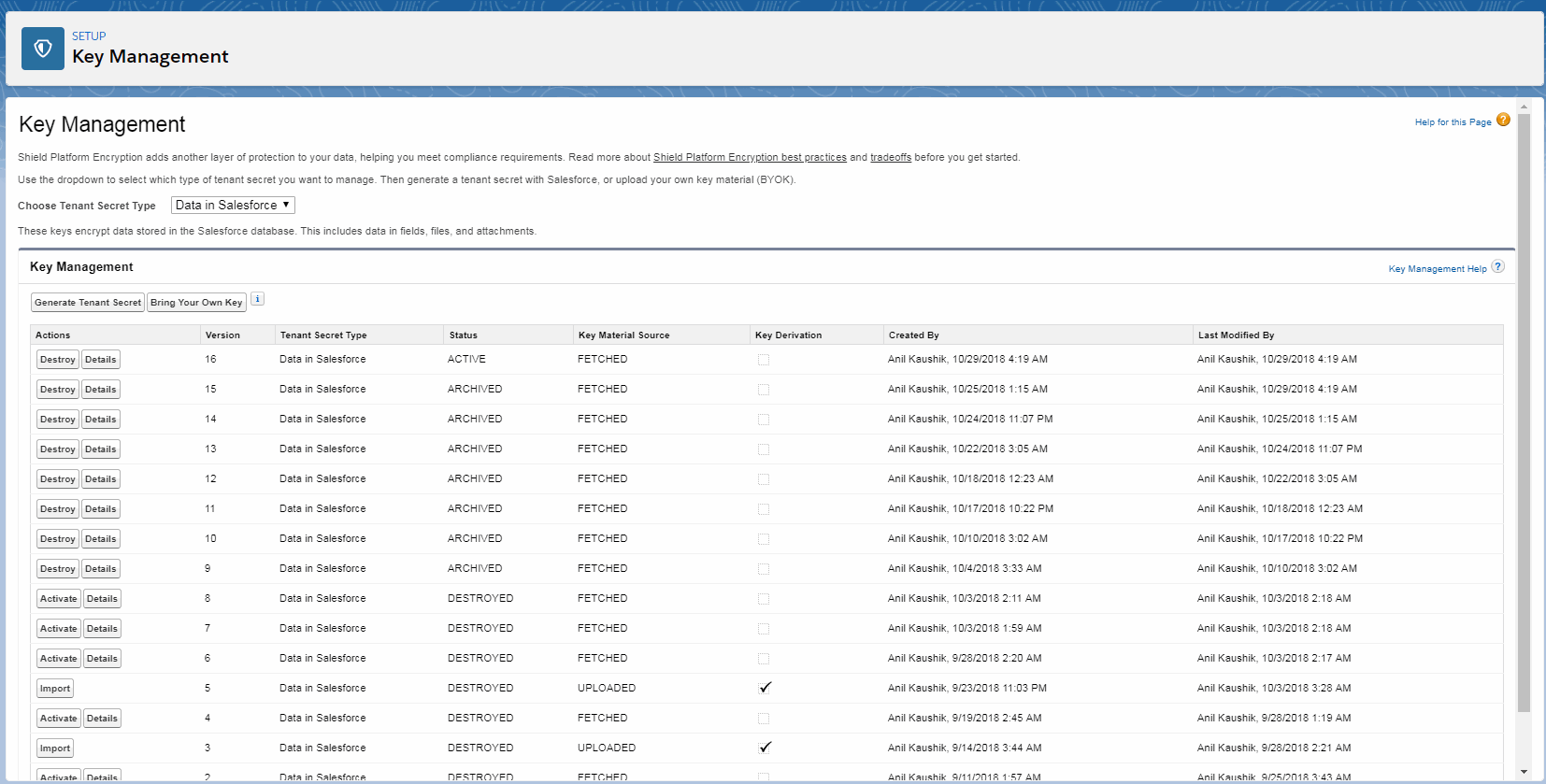Click the Help for this Page link
The width and height of the screenshot is (1546, 784).
1452,122
